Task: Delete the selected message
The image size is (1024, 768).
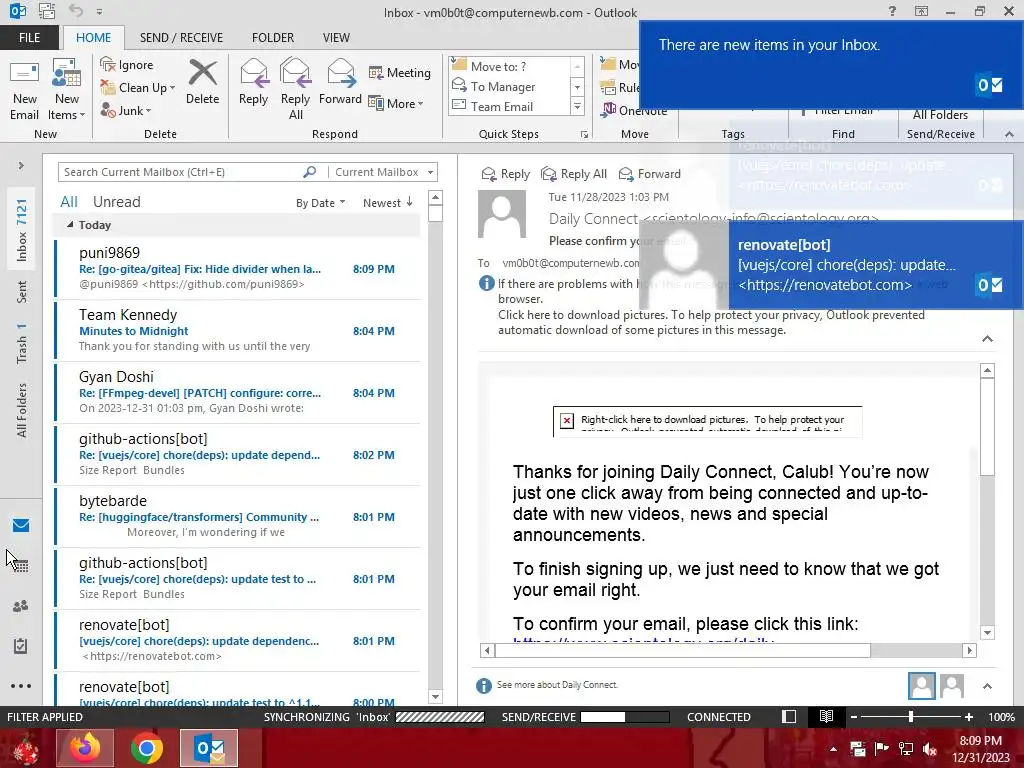Action: tap(202, 82)
